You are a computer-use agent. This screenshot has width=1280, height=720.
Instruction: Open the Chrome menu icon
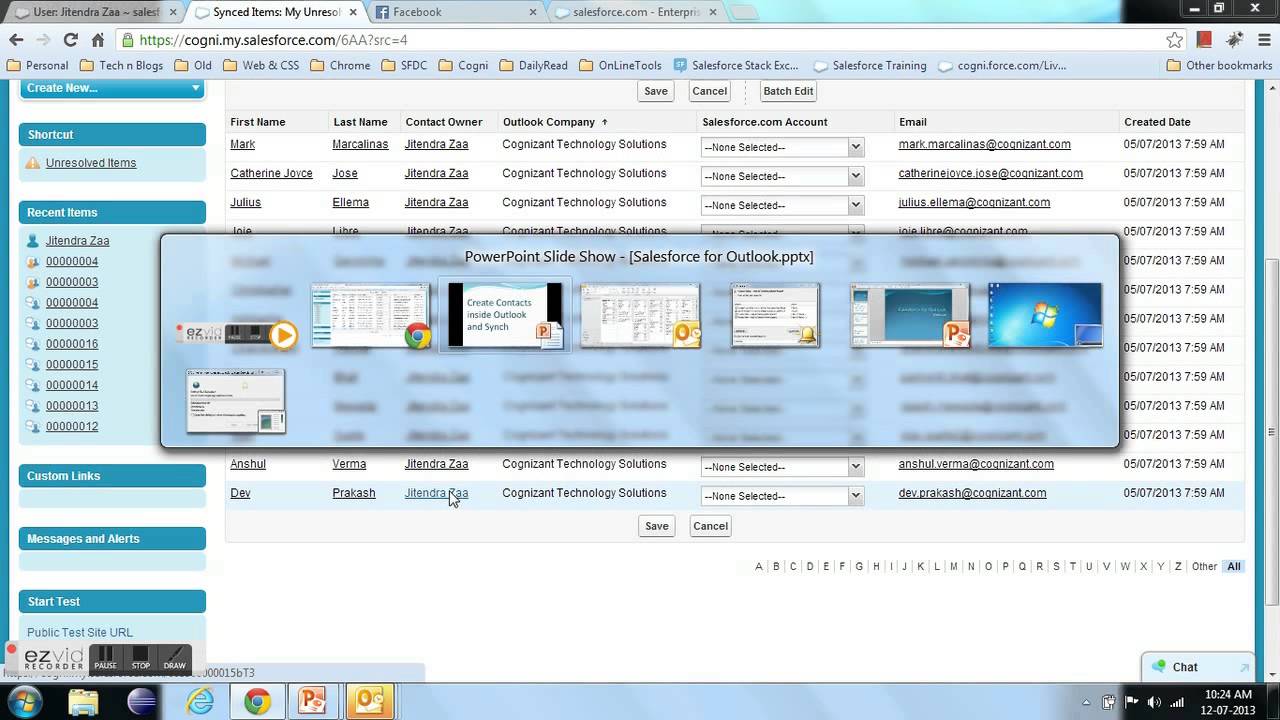[x=1264, y=40]
